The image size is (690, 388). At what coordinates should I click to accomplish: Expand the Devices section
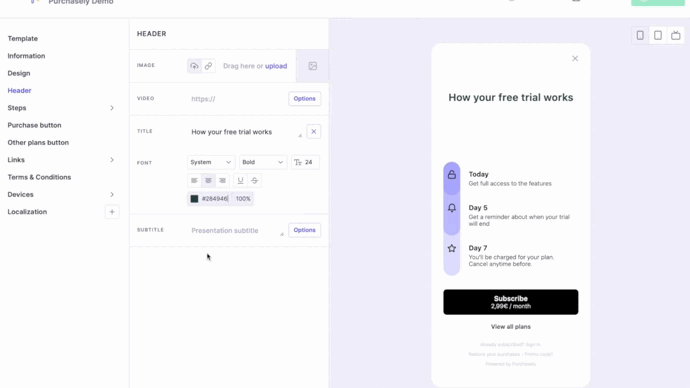pyautogui.click(x=112, y=194)
